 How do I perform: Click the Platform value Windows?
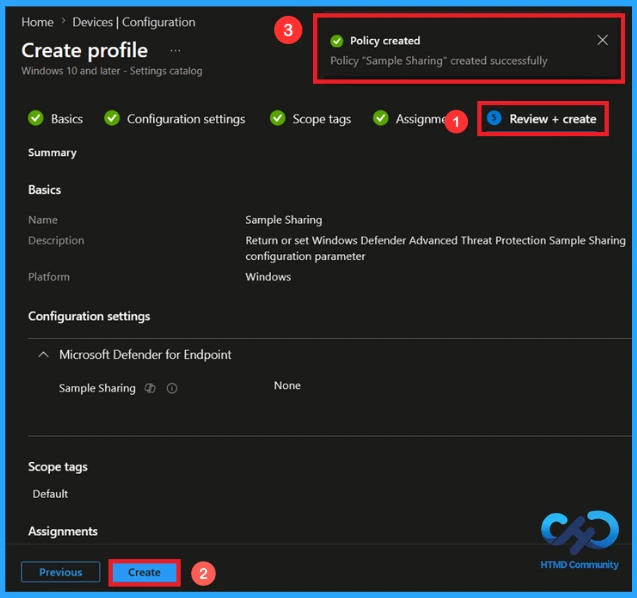click(268, 277)
